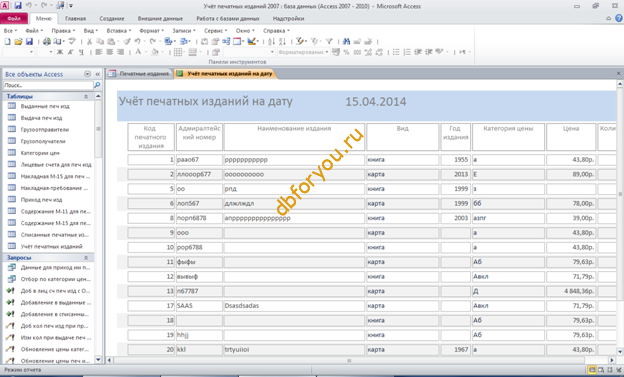Apply italic with the К icon
This screenshot has height=377, width=624.
pyautogui.click(x=70, y=52)
